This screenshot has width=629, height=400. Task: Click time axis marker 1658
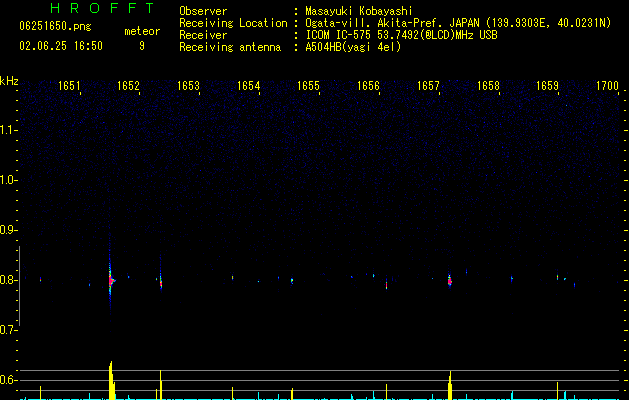[488, 86]
